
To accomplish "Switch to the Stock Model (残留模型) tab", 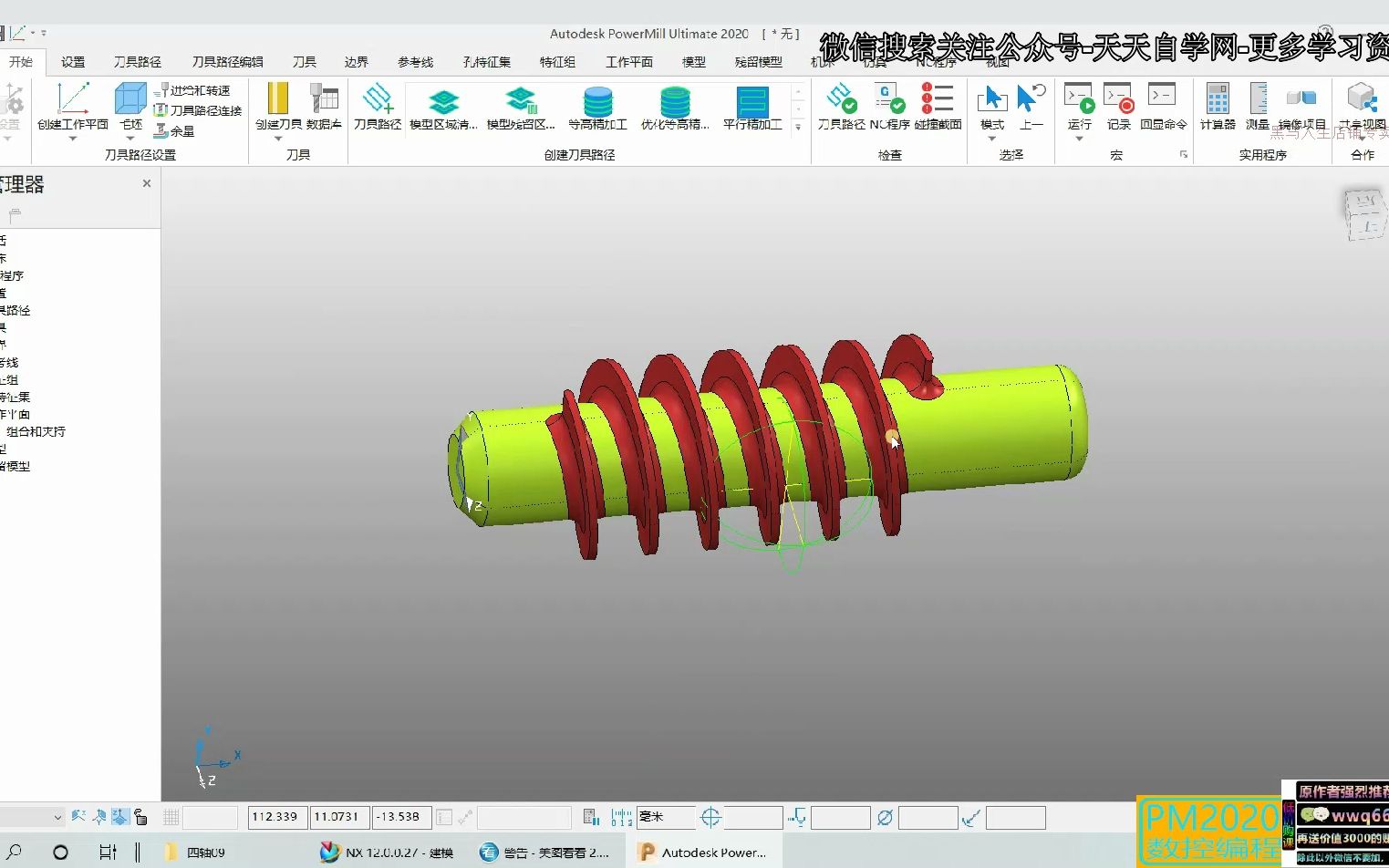I will pos(758,62).
